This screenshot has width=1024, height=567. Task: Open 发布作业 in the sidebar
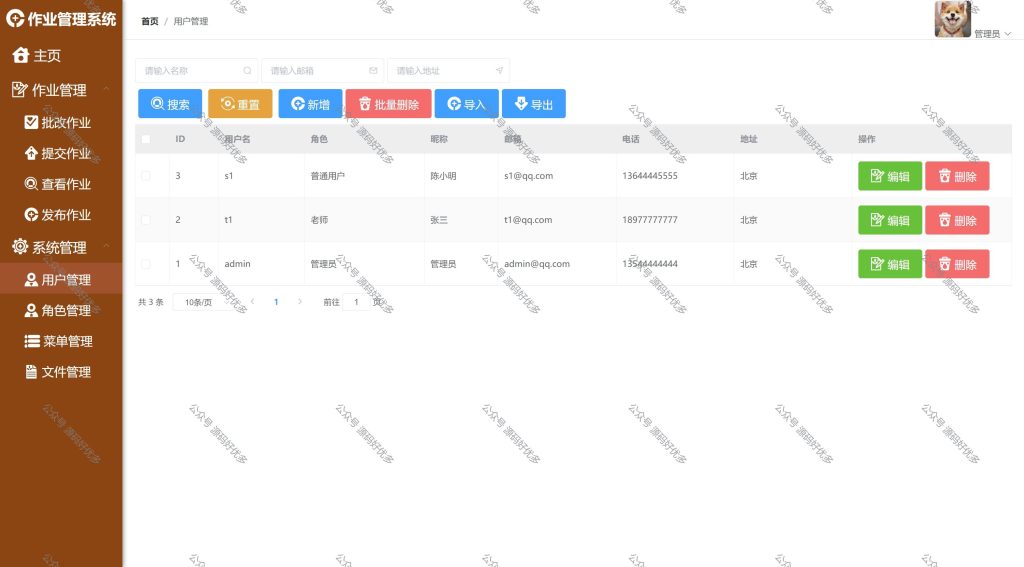click(x=57, y=215)
